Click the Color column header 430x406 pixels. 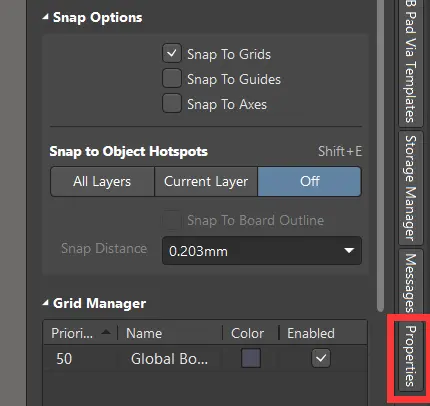[x=251, y=333]
